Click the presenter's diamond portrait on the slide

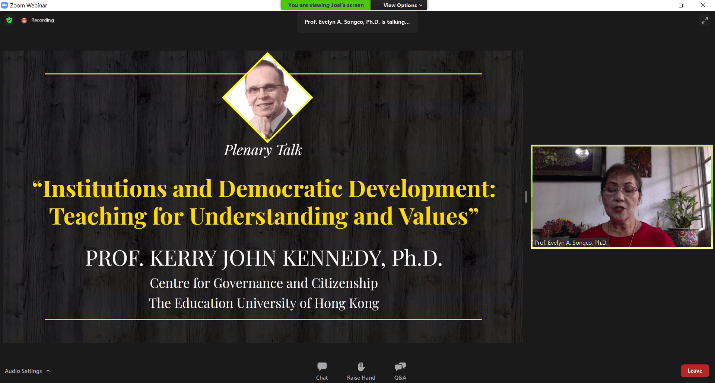pyautogui.click(x=267, y=97)
